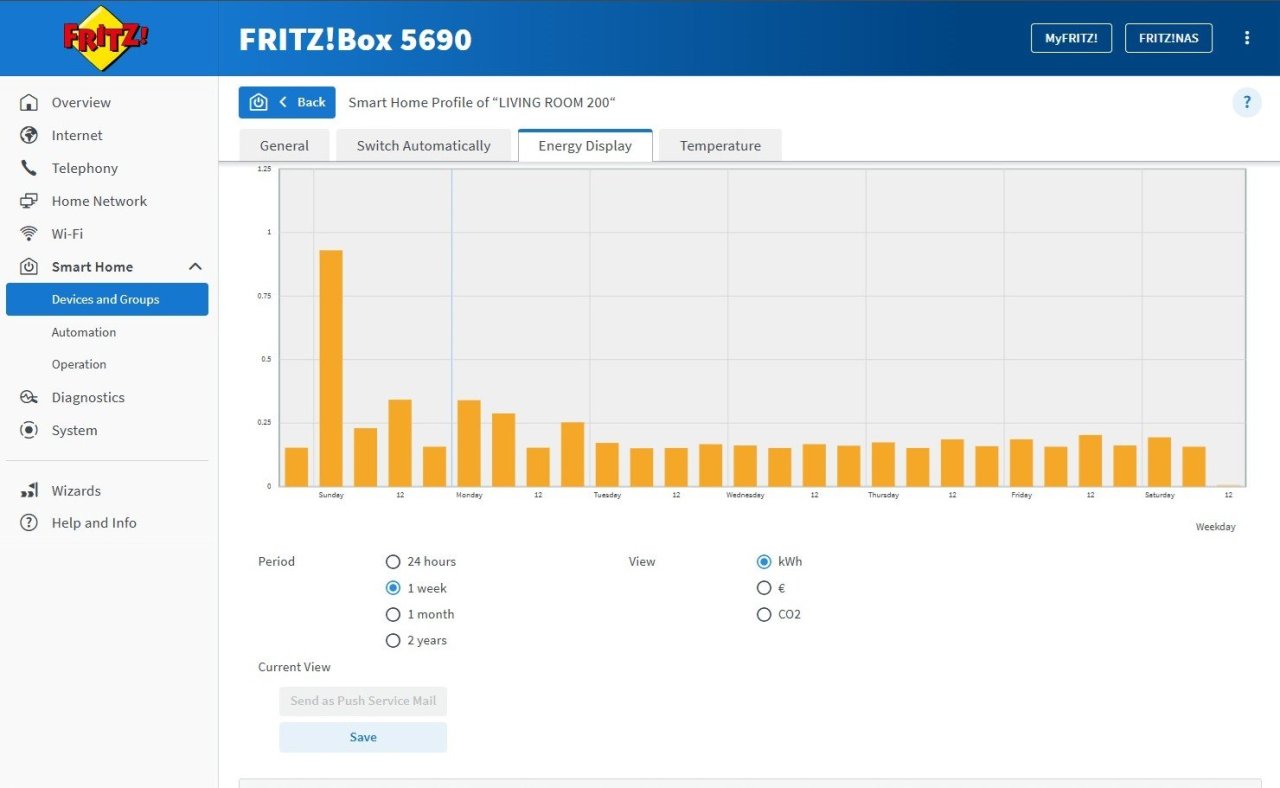Select the 2 years period
1280x788 pixels.
tap(393, 640)
